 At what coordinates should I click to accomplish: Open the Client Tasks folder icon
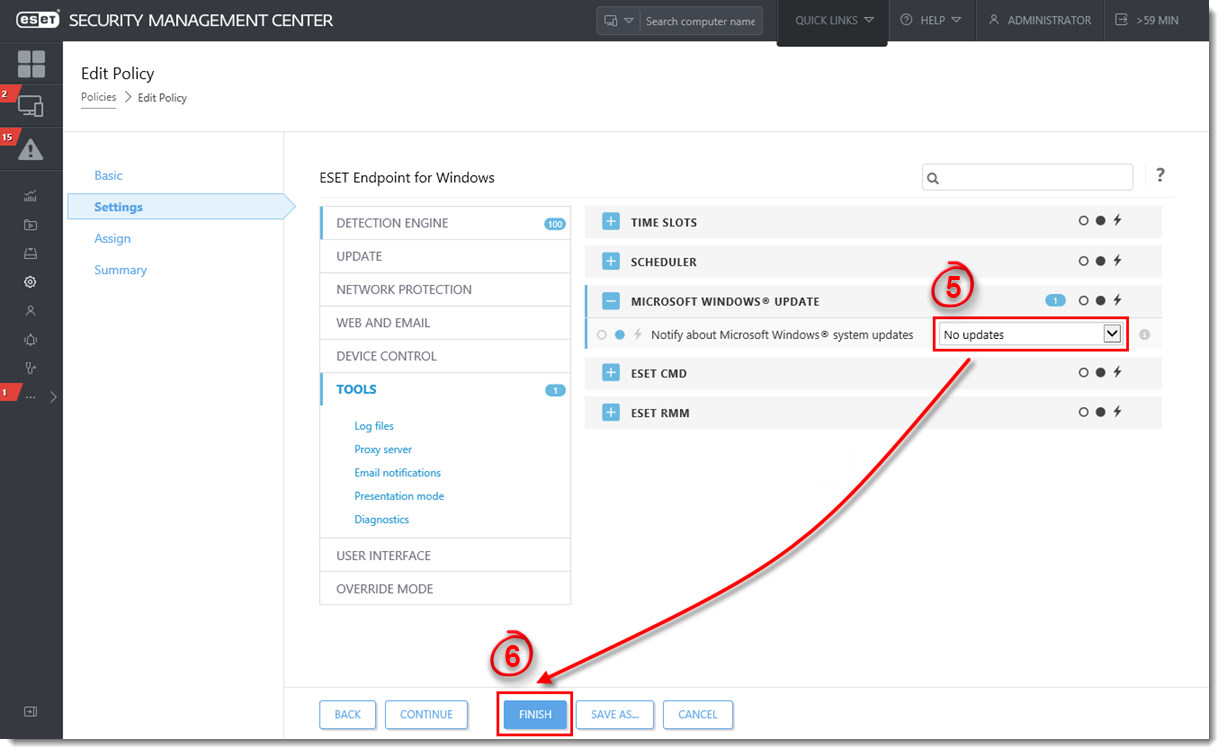pos(30,225)
